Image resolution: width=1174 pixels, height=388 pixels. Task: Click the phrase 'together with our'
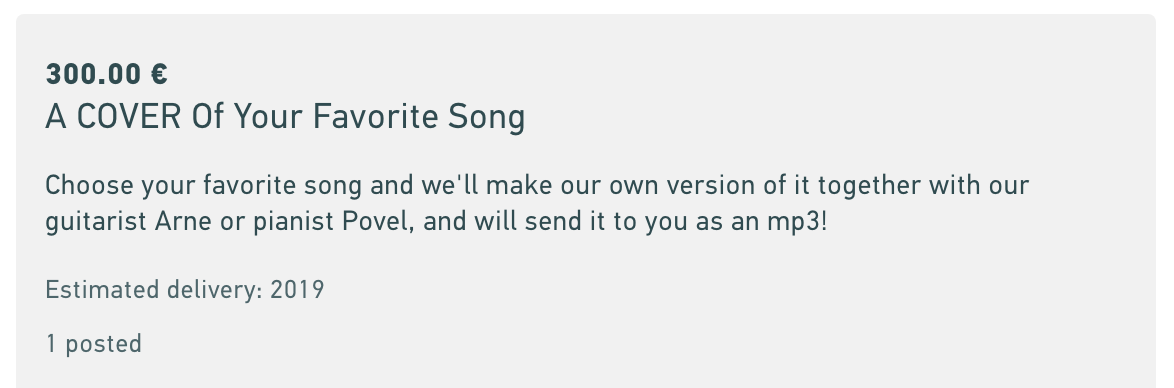923,186
